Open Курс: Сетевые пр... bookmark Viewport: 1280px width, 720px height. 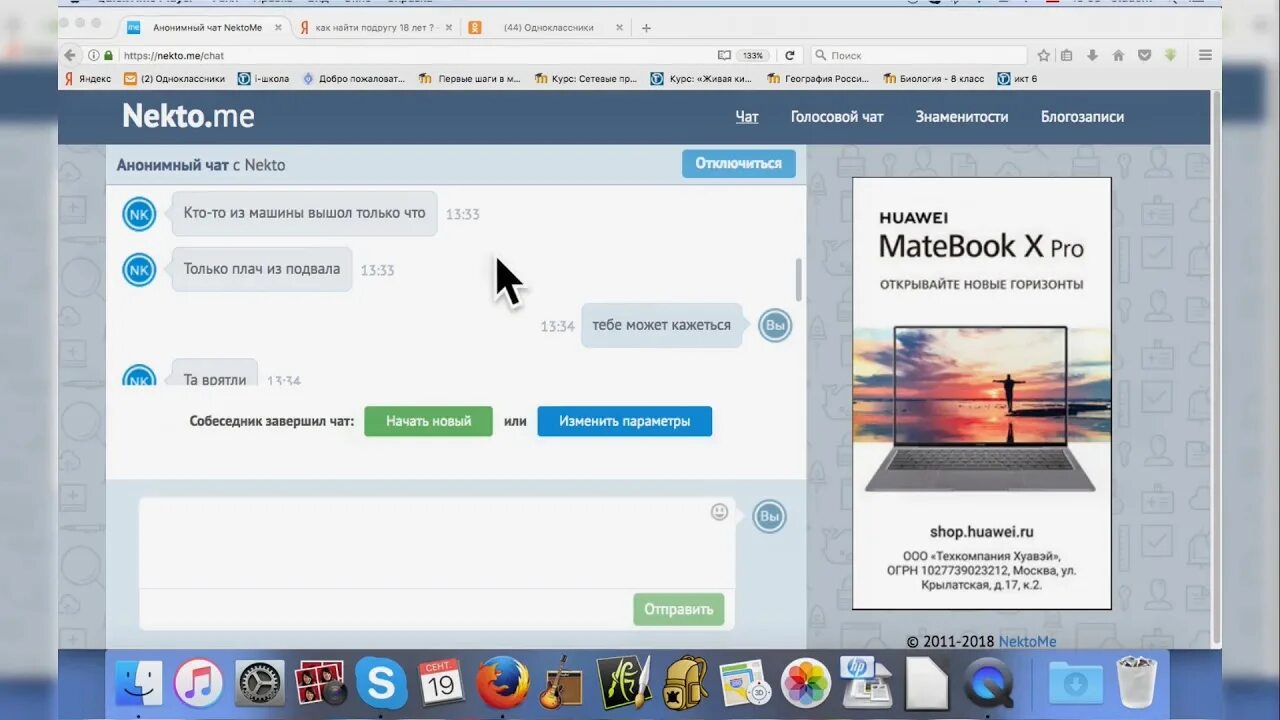click(585, 78)
